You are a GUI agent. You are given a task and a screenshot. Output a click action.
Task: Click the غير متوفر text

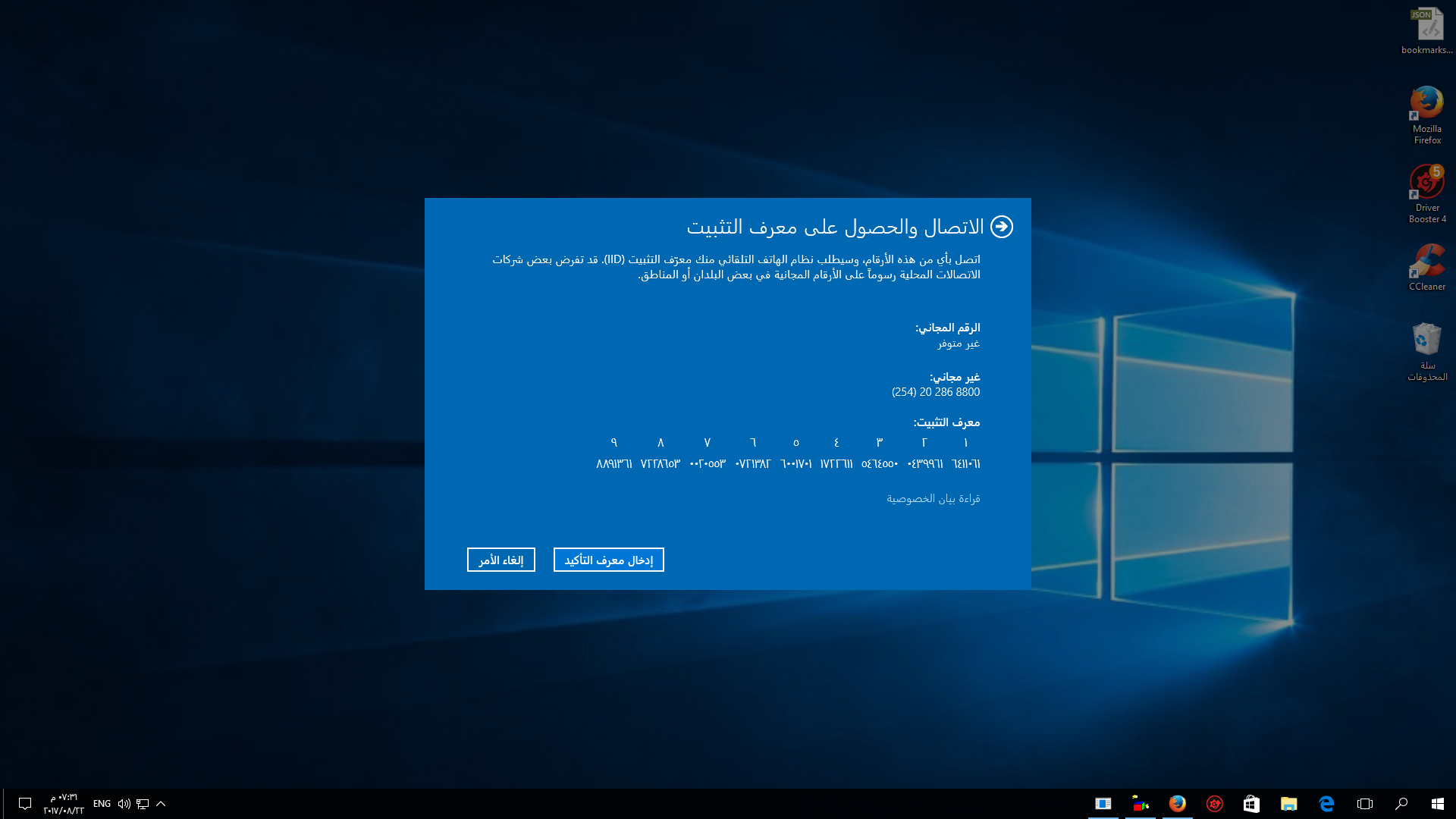(x=959, y=344)
